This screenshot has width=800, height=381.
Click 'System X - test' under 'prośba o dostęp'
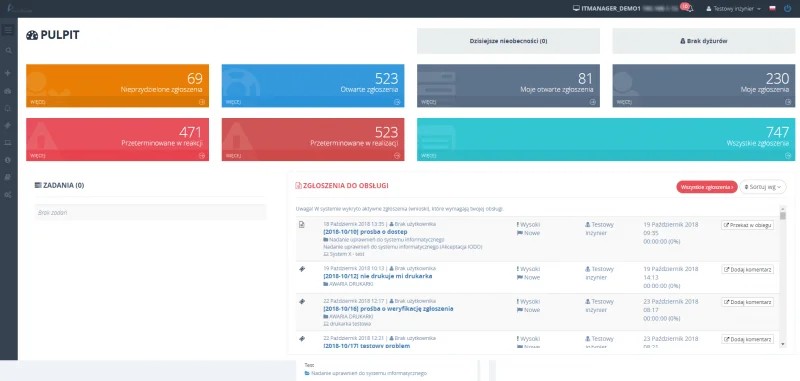pyautogui.click(x=345, y=253)
